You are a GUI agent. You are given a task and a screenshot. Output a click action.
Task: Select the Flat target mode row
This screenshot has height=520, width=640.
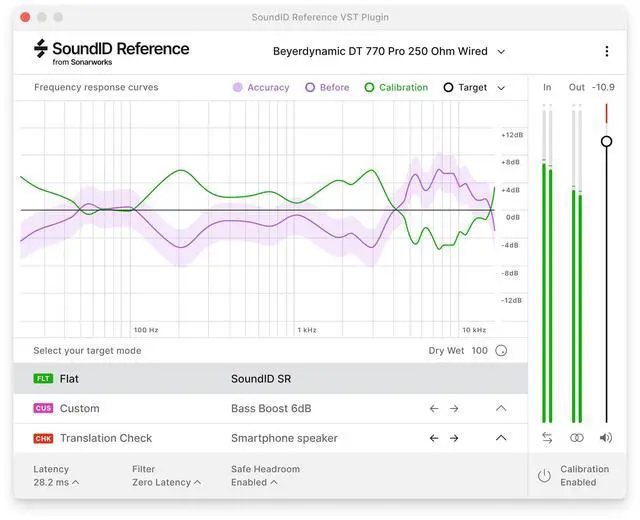point(270,379)
